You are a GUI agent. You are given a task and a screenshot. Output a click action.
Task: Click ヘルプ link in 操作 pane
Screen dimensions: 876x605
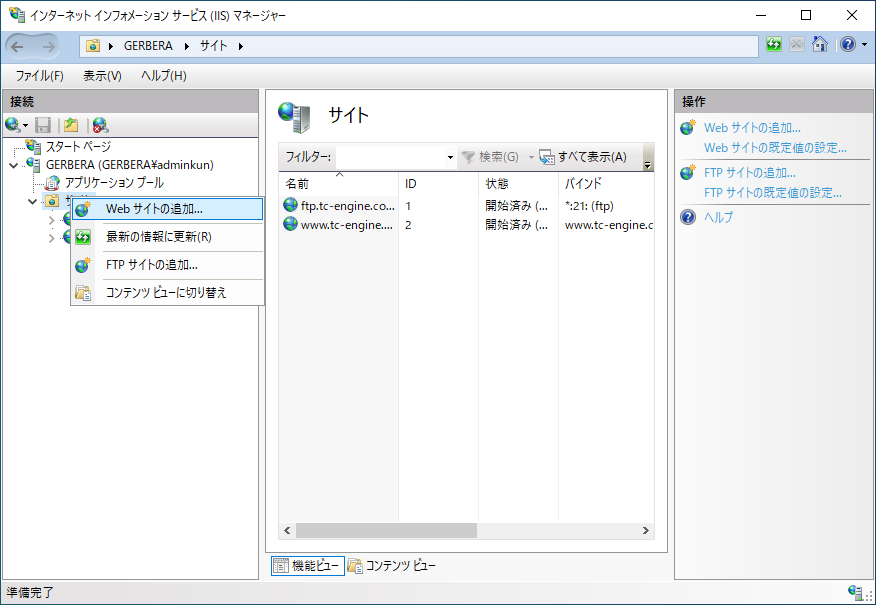718,217
